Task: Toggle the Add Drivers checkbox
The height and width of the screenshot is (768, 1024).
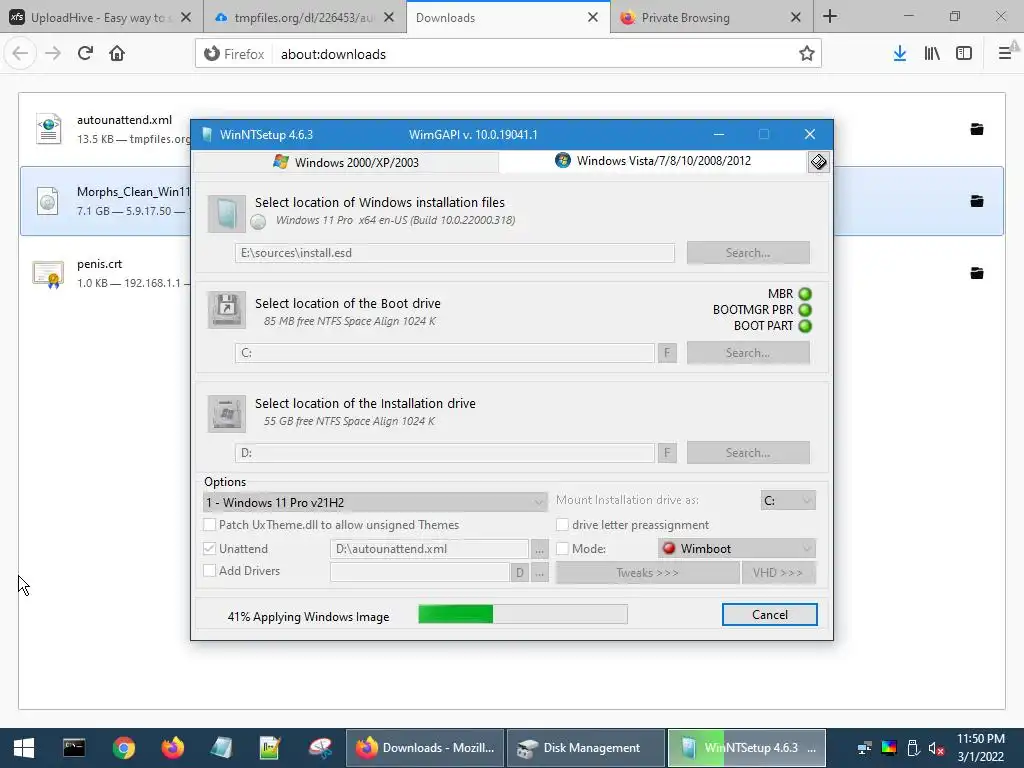Action: coord(210,571)
